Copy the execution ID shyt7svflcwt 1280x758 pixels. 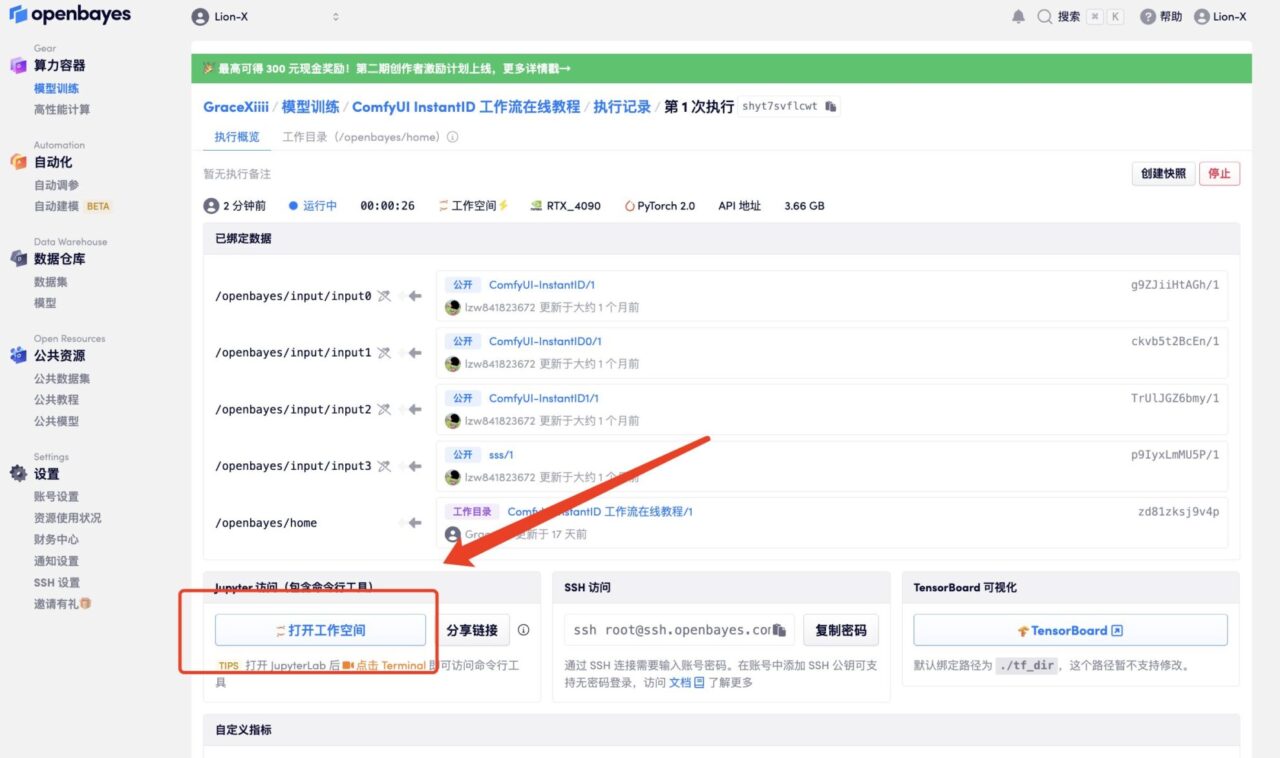point(830,106)
